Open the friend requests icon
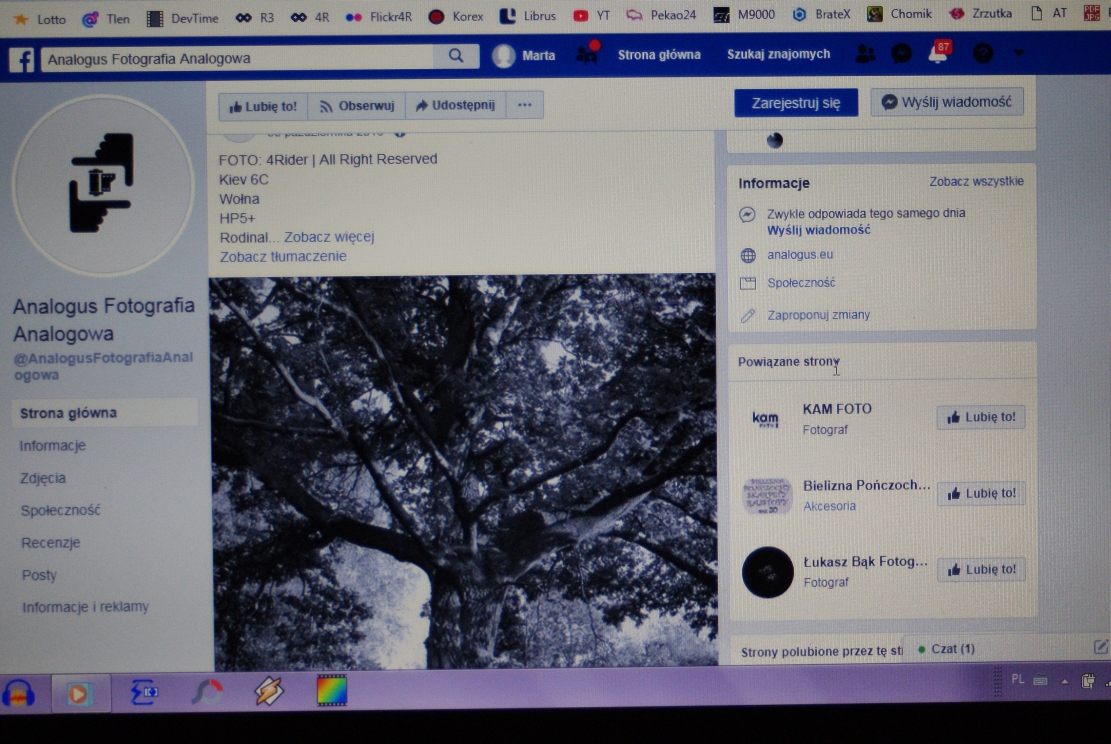The image size is (1111, 744). (866, 55)
